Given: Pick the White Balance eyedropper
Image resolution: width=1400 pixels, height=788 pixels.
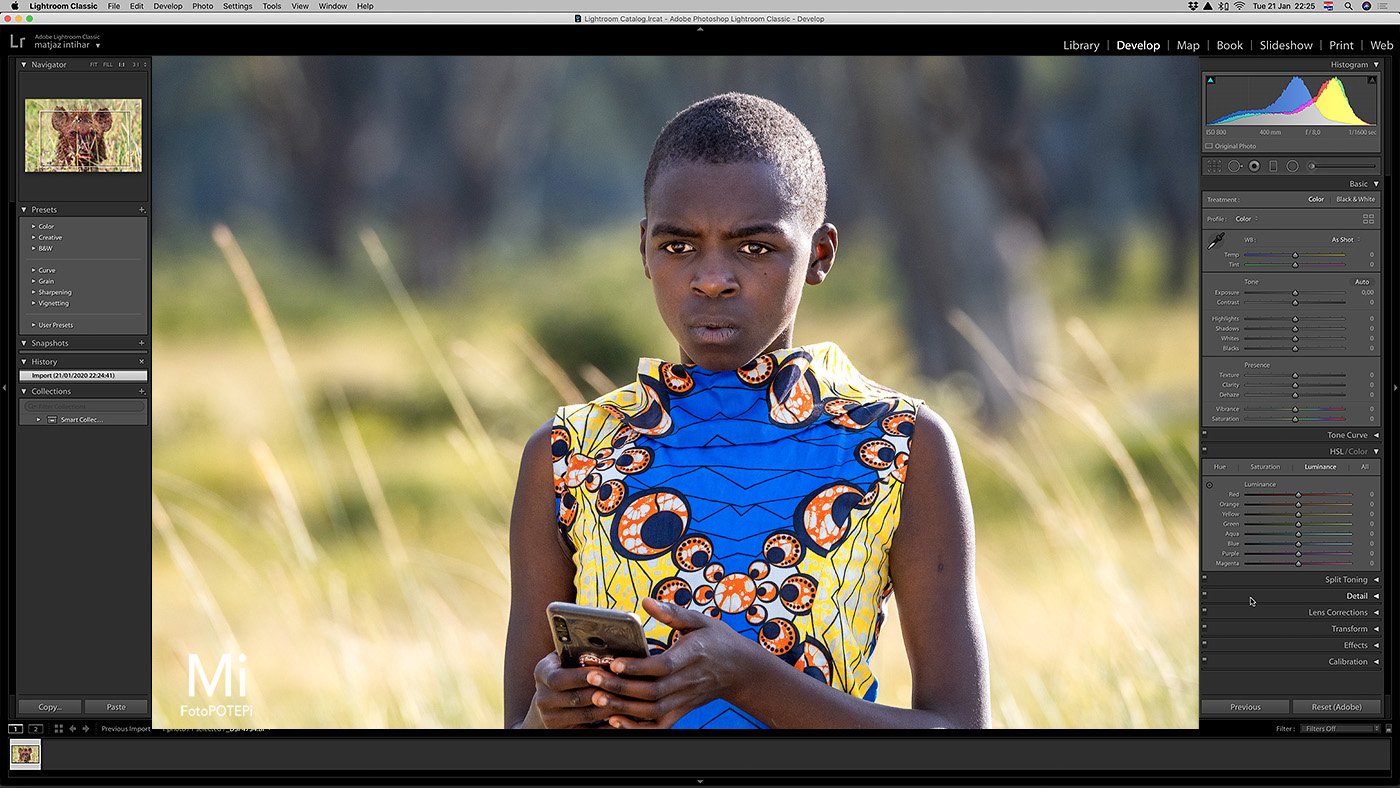Looking at the screenshot, I should point(1216,241).
